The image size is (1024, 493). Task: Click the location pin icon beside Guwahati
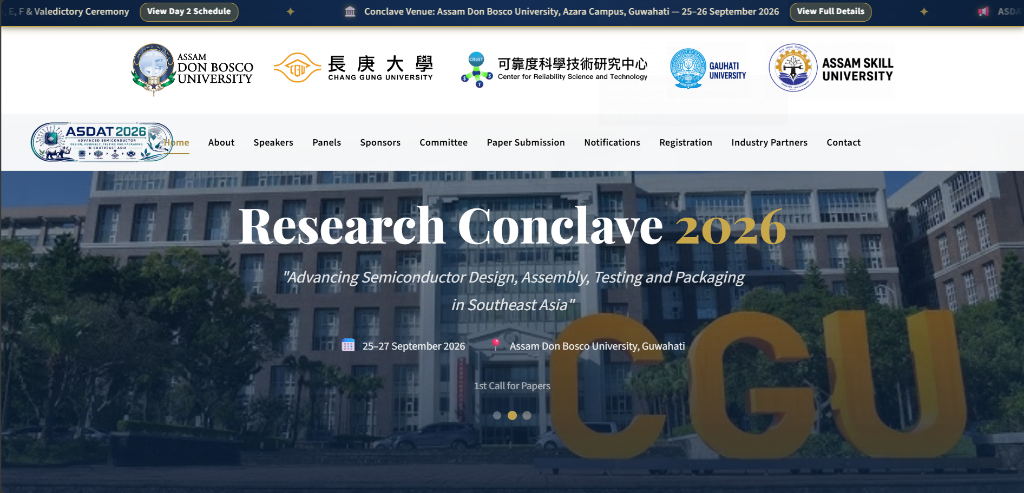pyautogui.click(x=496, y=345)
